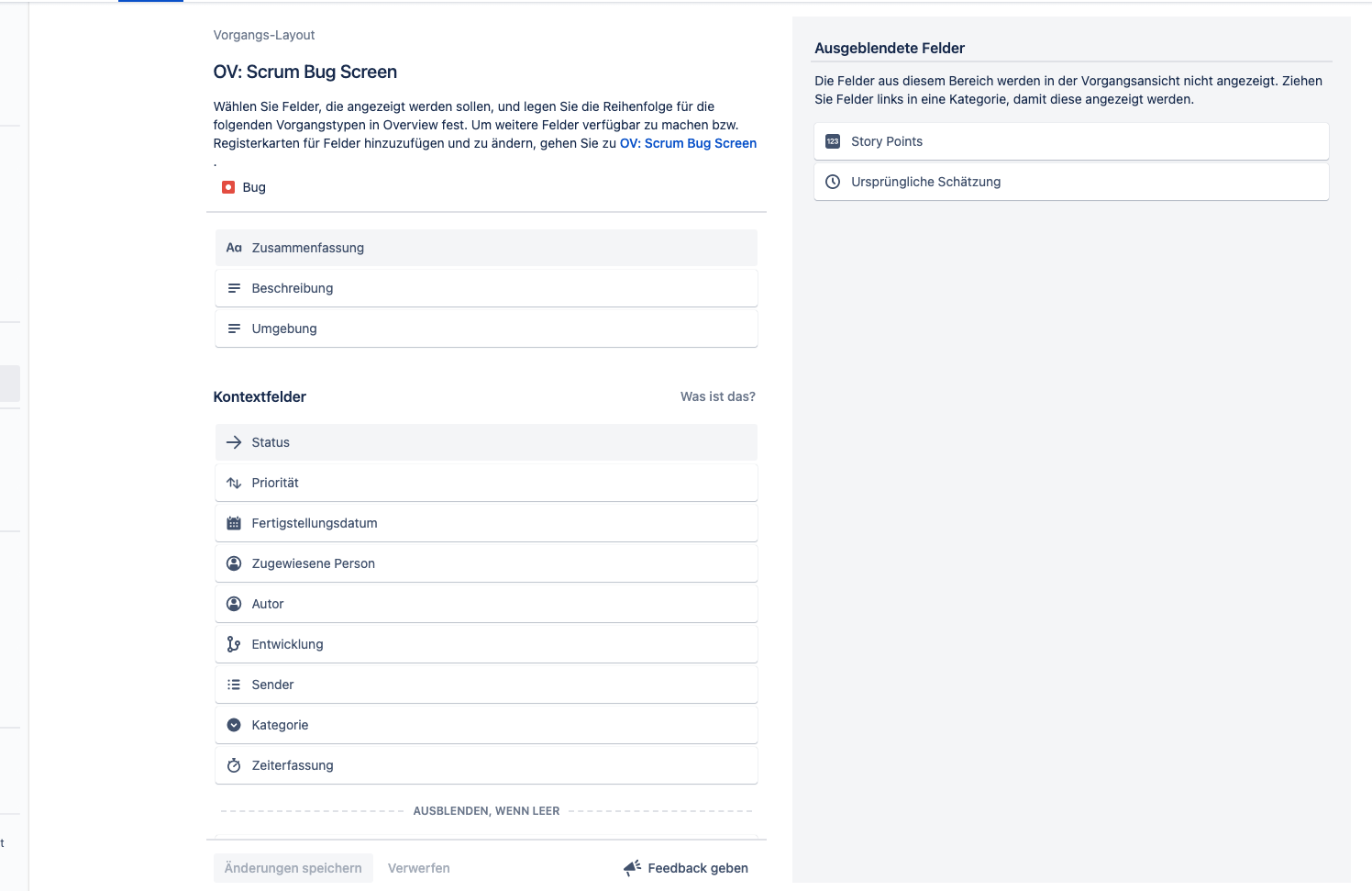1372x891 pixels.
Task: Click the Zeiterfassung stopwatch icon
Action: tap(234, 765)
